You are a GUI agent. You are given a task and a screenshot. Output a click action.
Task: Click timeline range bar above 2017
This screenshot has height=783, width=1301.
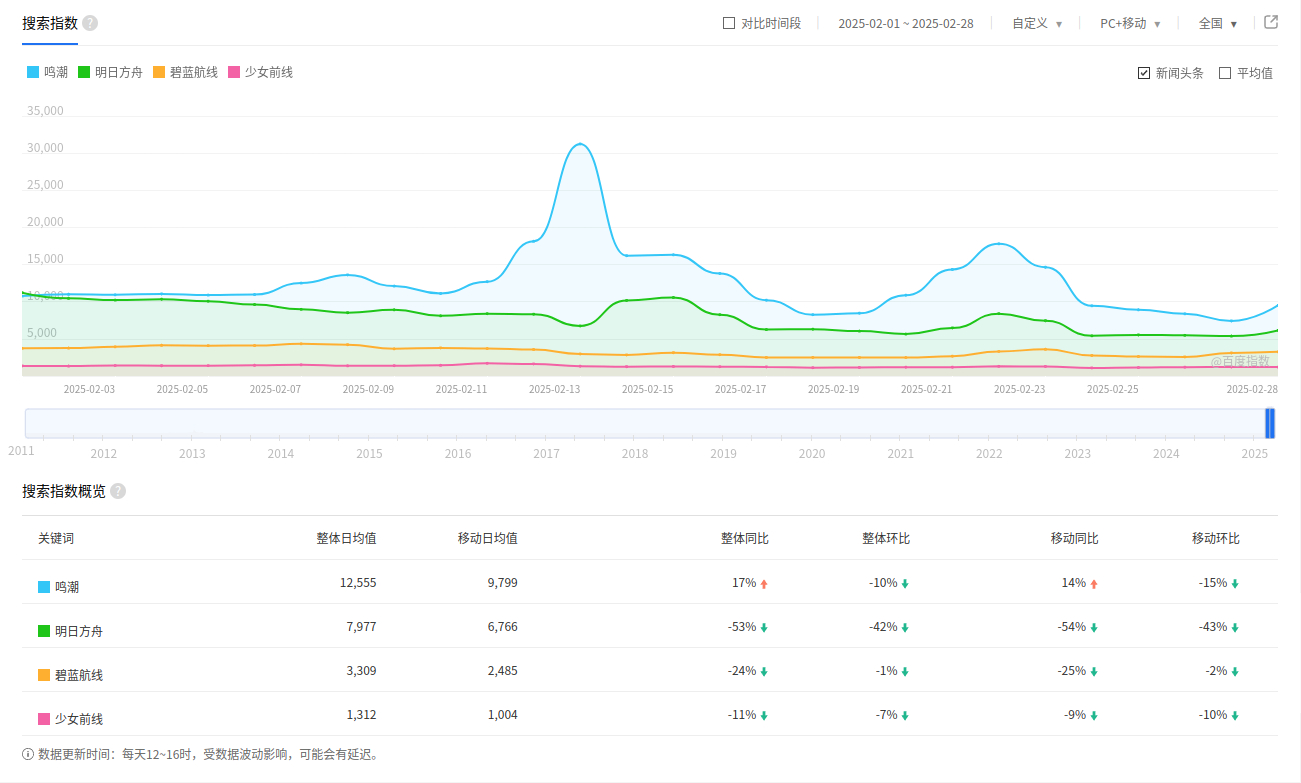(x=547, y=423)
